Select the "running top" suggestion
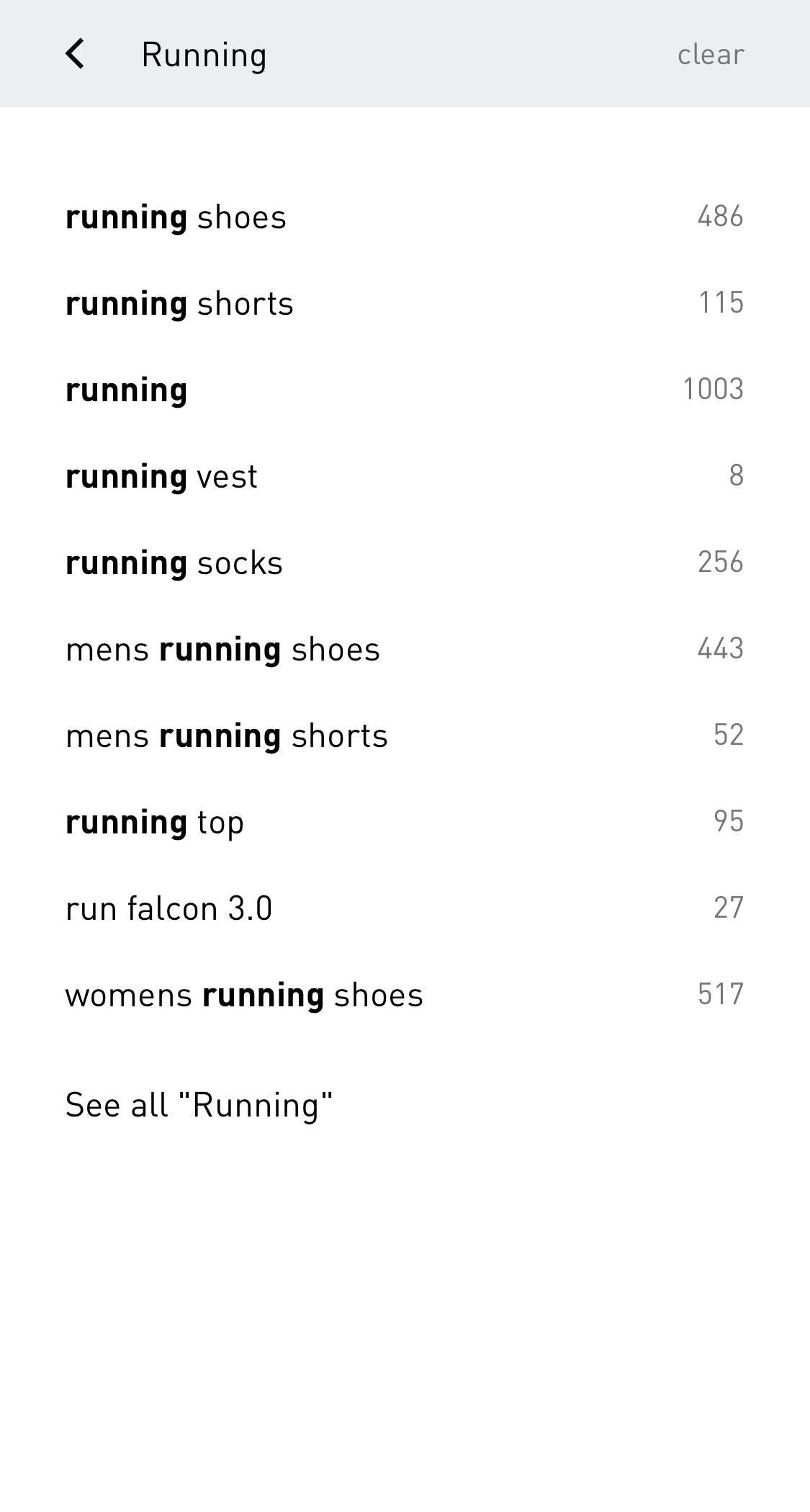 point(155,823)
